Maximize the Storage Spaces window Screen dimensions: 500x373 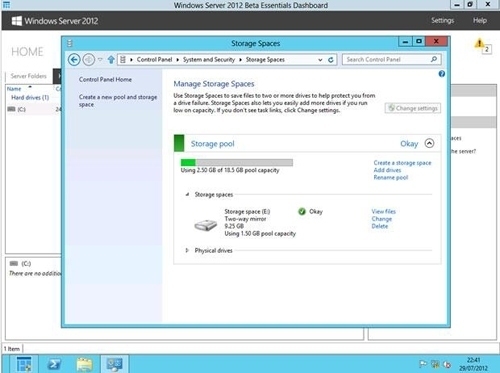419,41
